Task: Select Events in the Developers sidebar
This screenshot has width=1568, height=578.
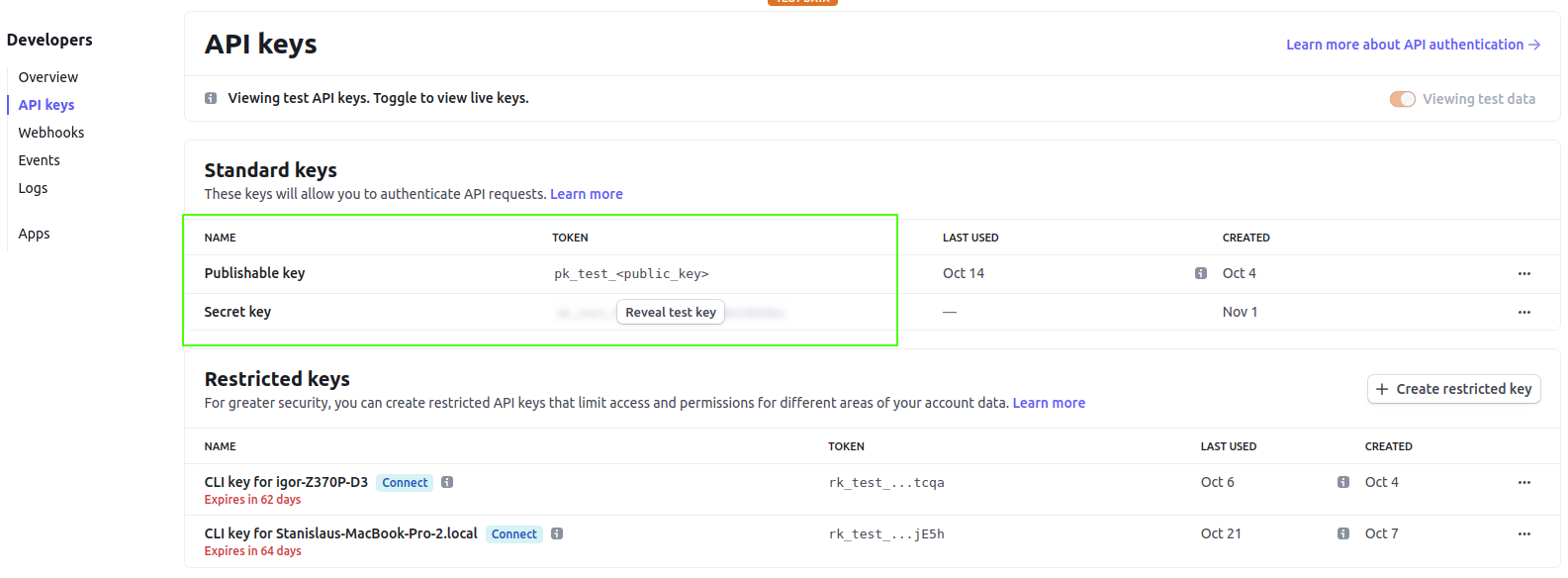Action: pyautogui.click(x=39, y=159)
